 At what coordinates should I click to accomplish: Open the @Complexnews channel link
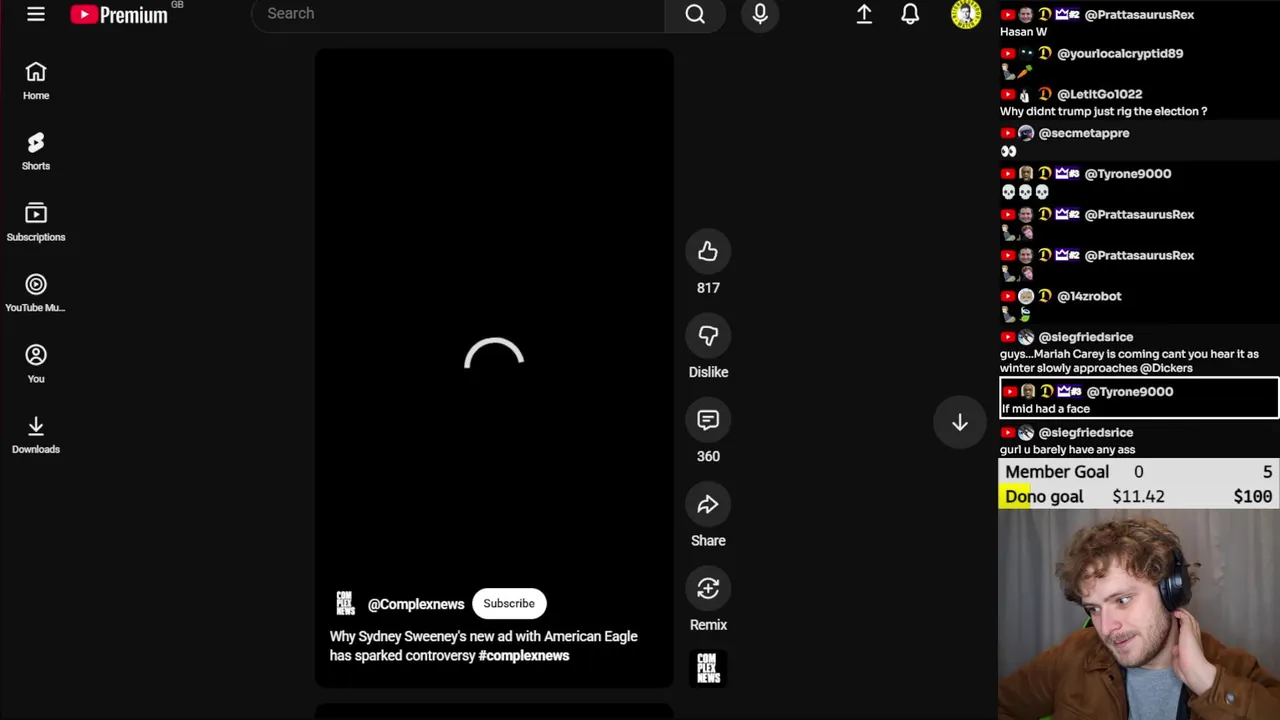(x=416, y=604)
